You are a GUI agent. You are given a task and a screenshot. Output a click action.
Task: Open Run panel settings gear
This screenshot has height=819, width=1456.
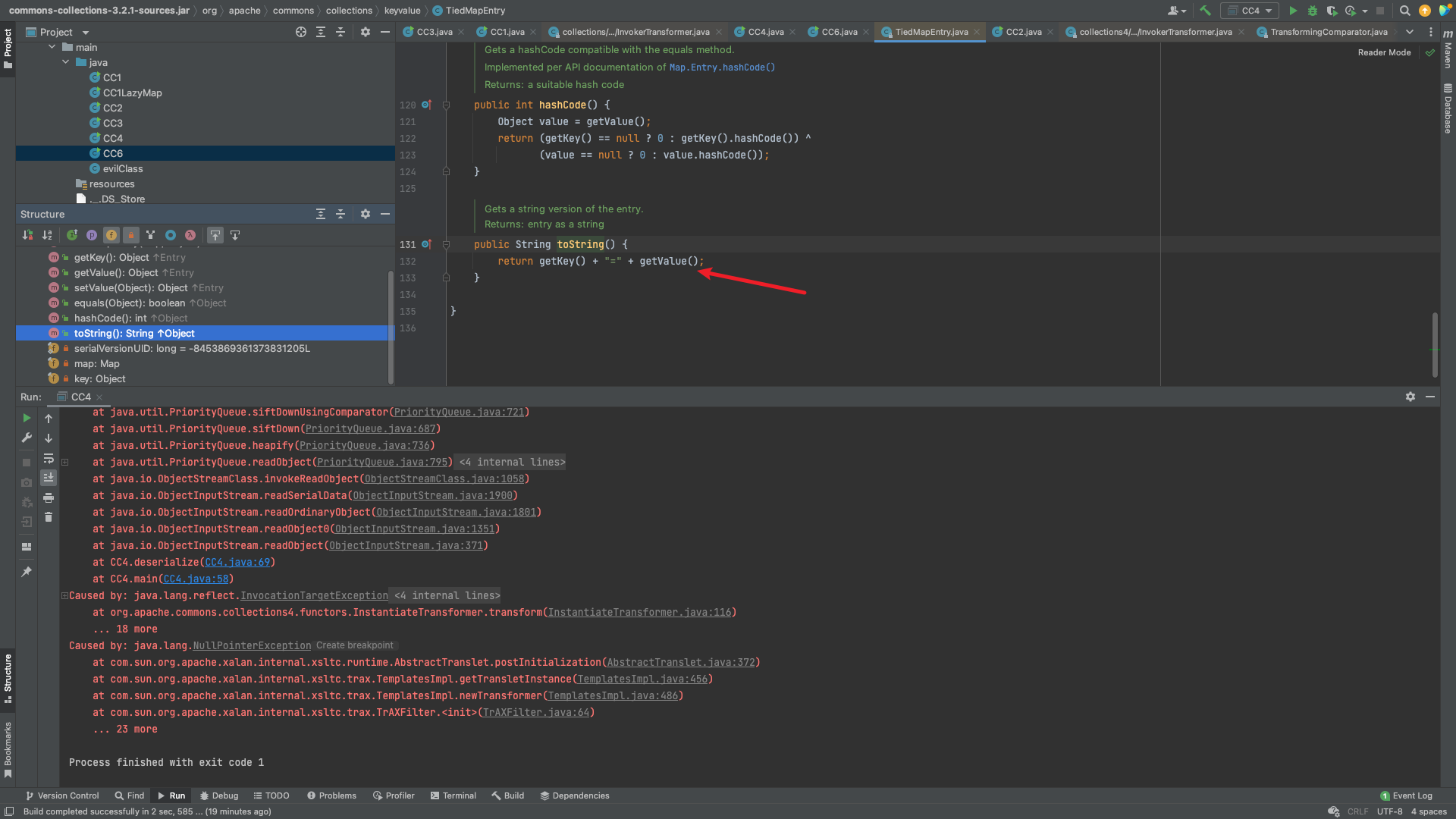[1410, 397]
